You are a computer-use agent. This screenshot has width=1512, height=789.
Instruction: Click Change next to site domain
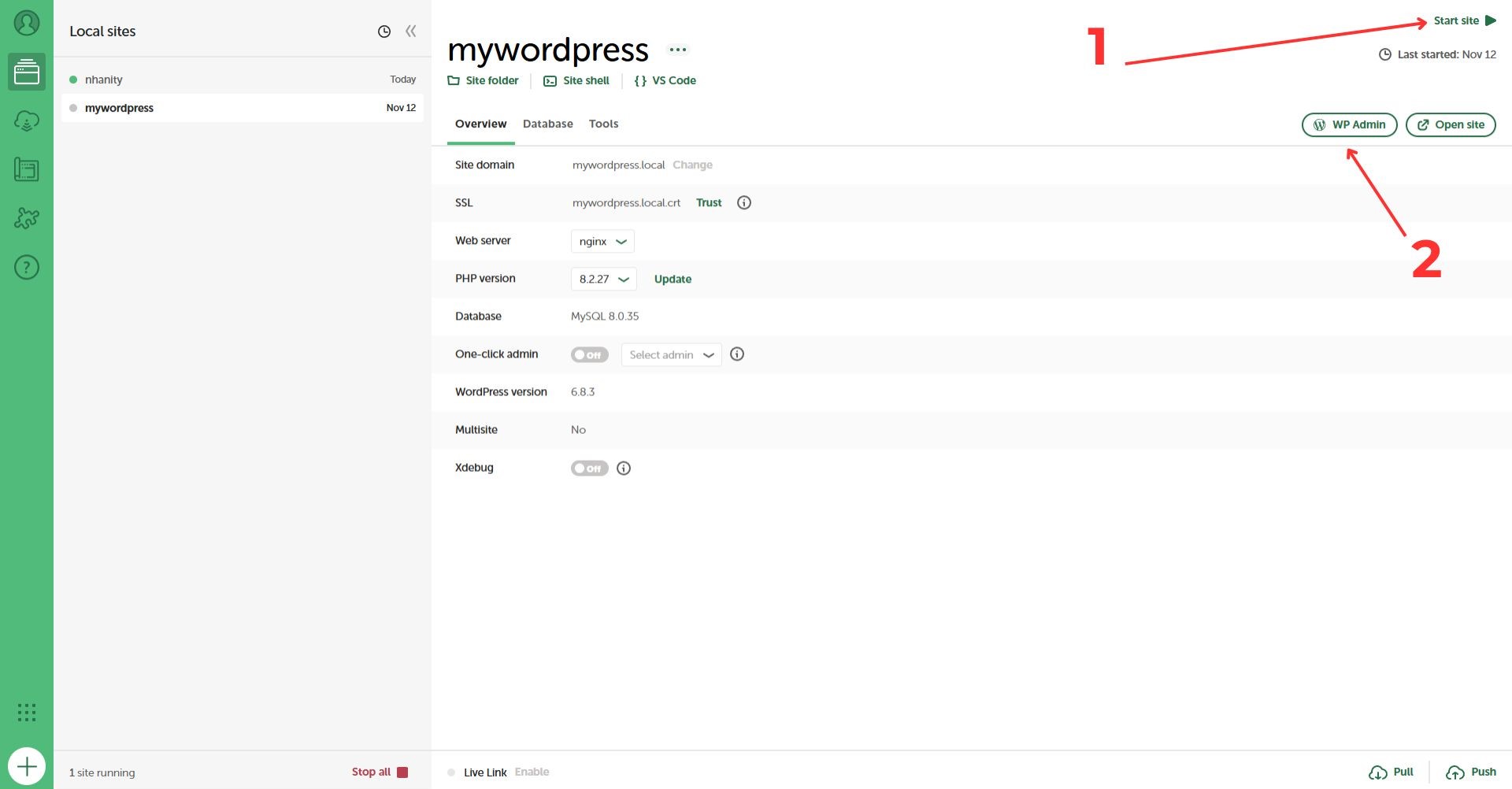(x=692, y=165)
